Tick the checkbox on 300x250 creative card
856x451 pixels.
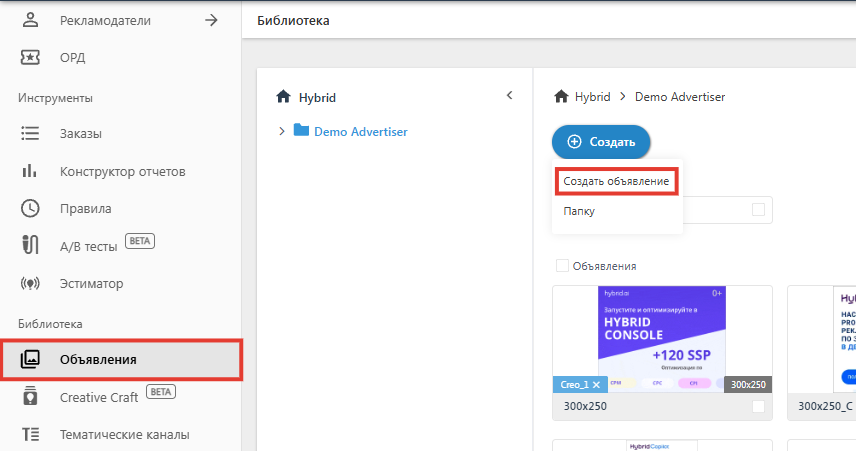(x=758, y=407)
